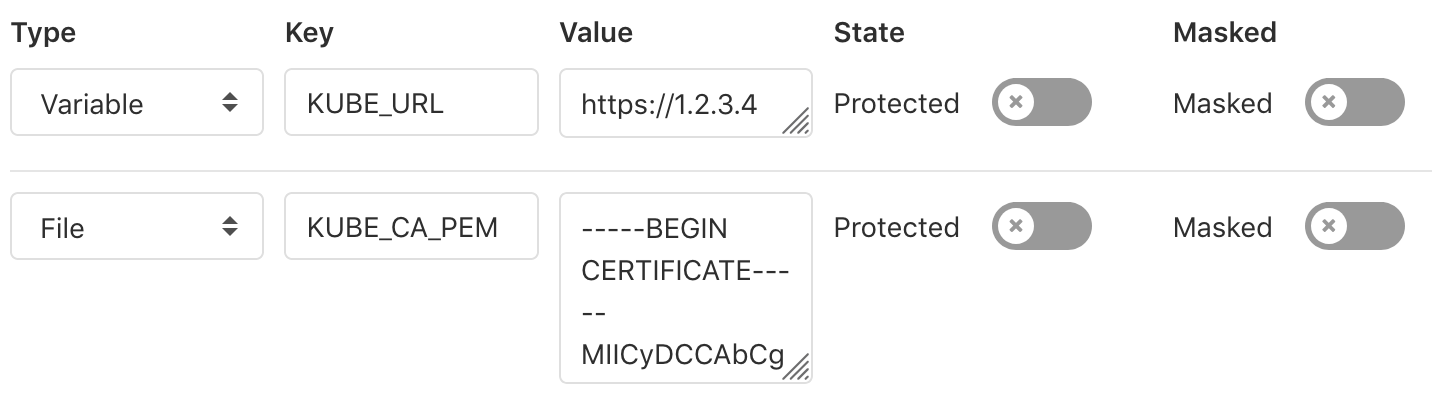Open the File type dropdown
This screenshot has width=1432, height=412.
[137, 227]
